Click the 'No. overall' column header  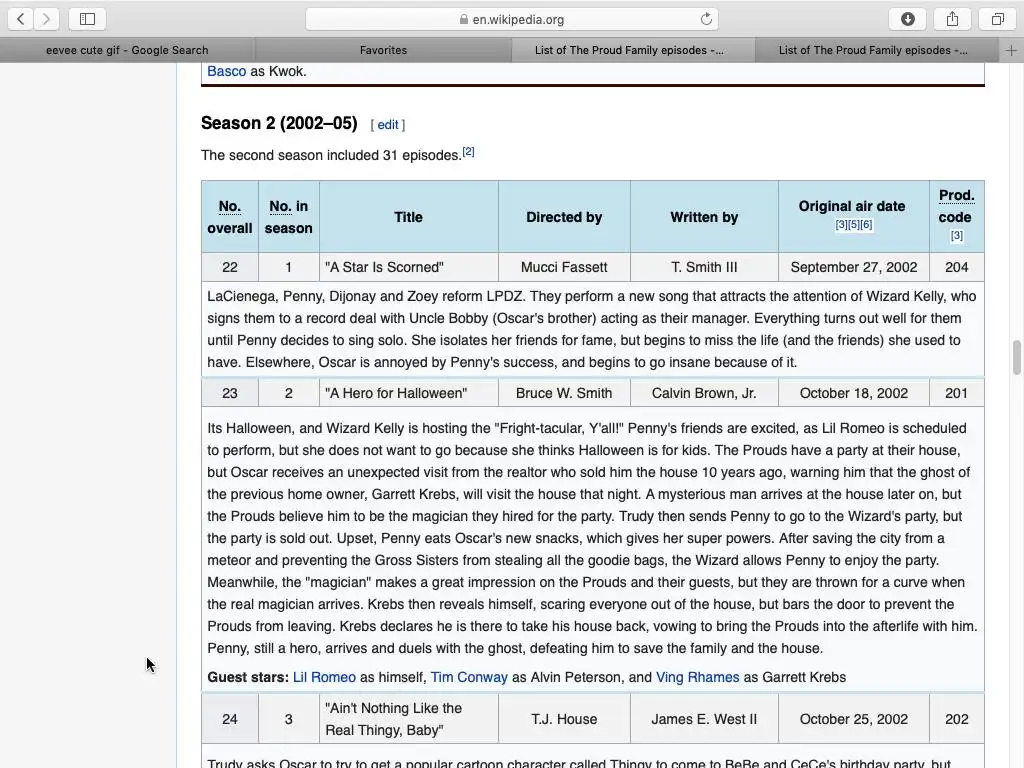pos(230,217)
